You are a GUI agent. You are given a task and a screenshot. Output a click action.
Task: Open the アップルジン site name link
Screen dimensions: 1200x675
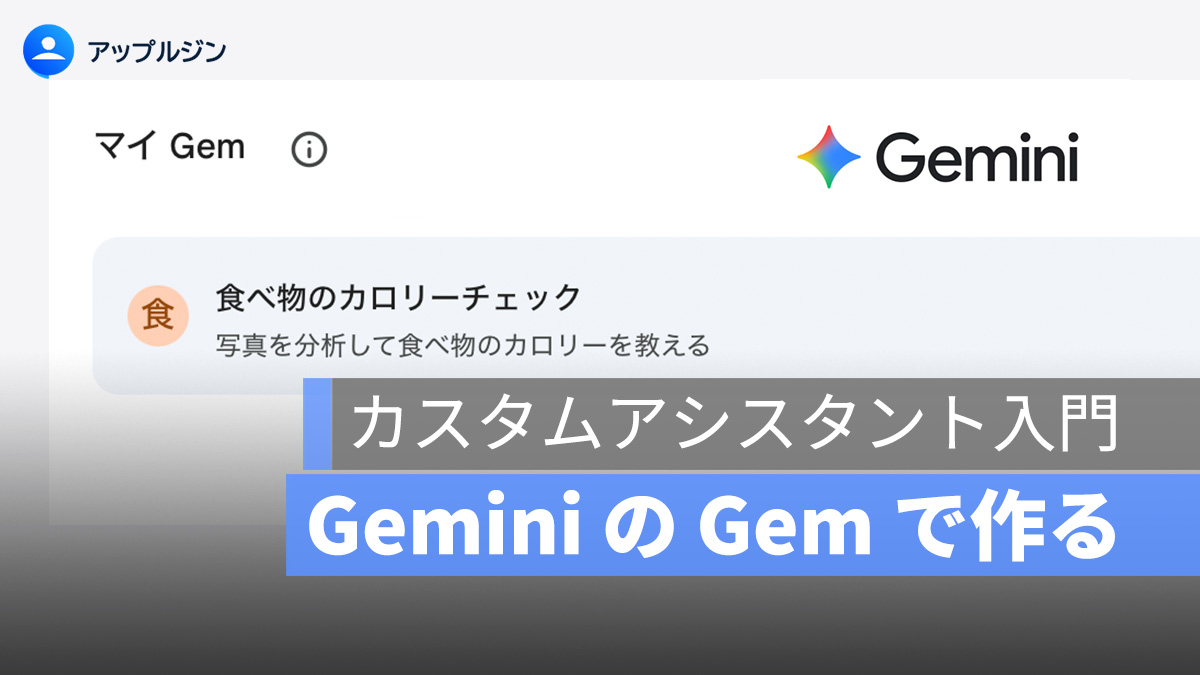coord(156,51)
